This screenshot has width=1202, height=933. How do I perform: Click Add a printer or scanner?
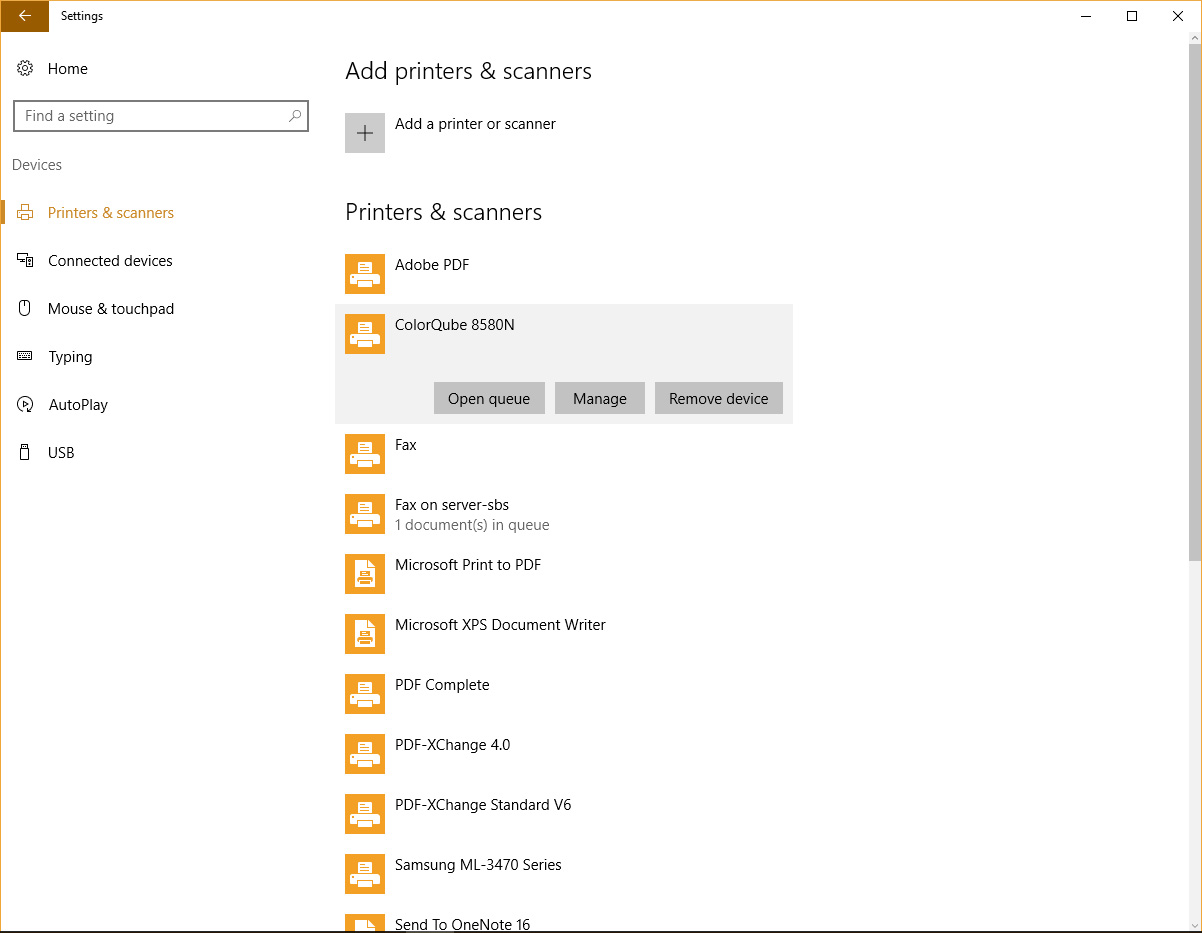(475, 124)
